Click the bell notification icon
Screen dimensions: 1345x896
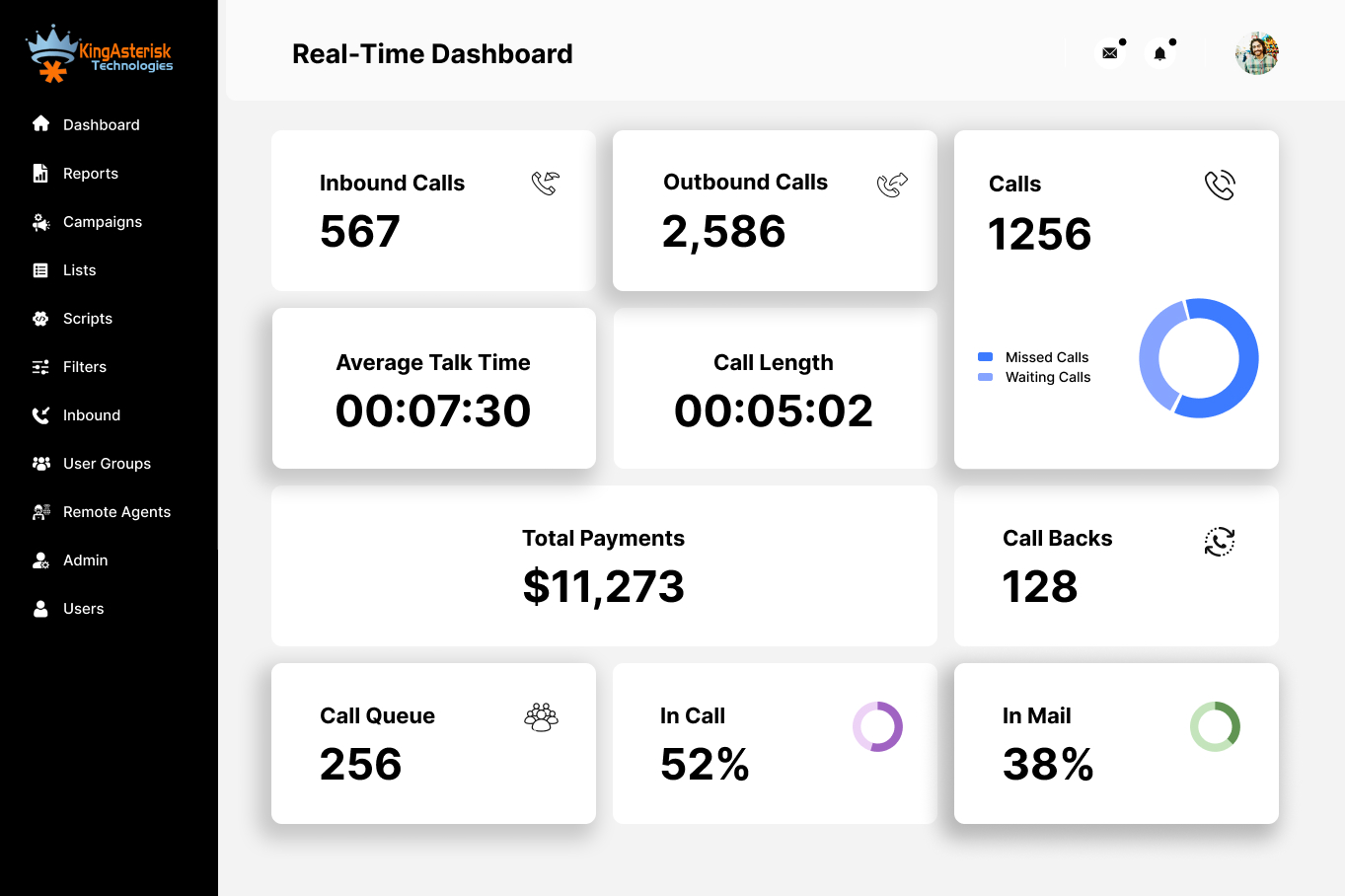pos(1160,53)
